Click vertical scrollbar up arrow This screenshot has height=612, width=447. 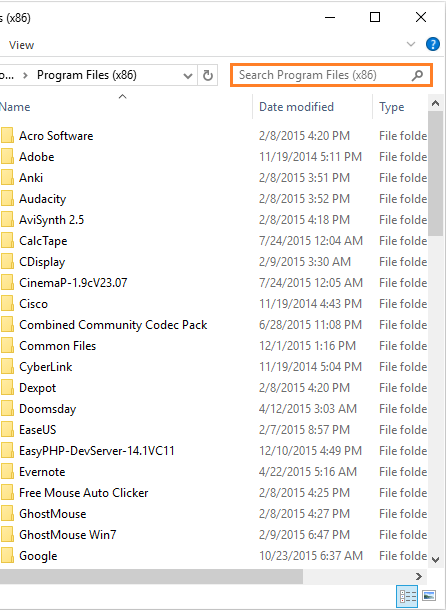[x=436, y=103]
